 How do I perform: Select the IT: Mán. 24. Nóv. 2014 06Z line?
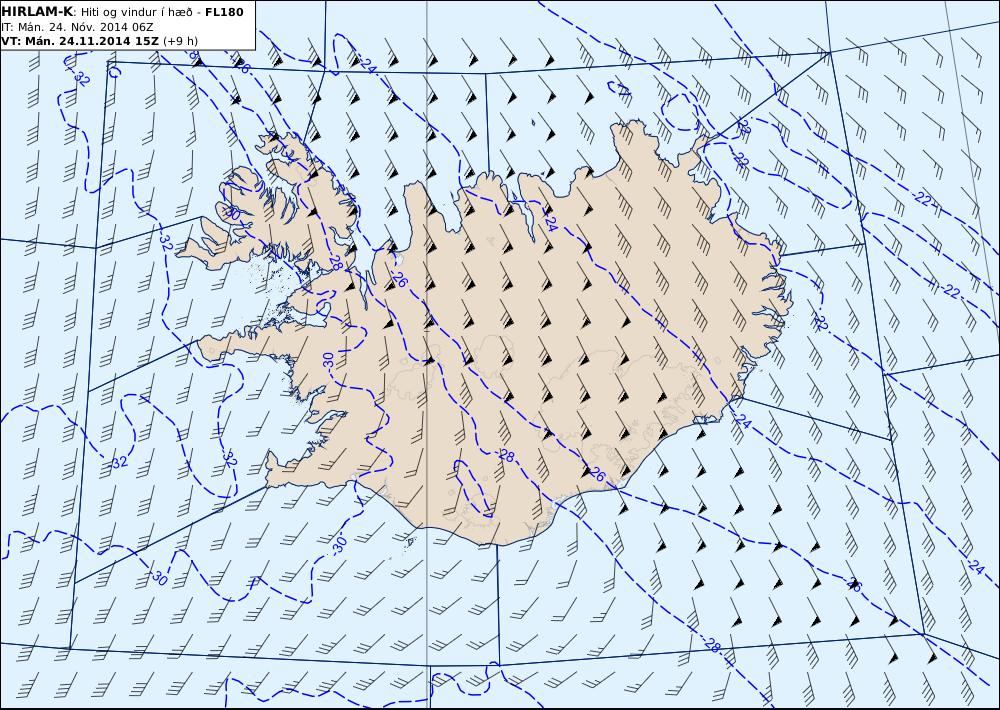click(77, 27)
